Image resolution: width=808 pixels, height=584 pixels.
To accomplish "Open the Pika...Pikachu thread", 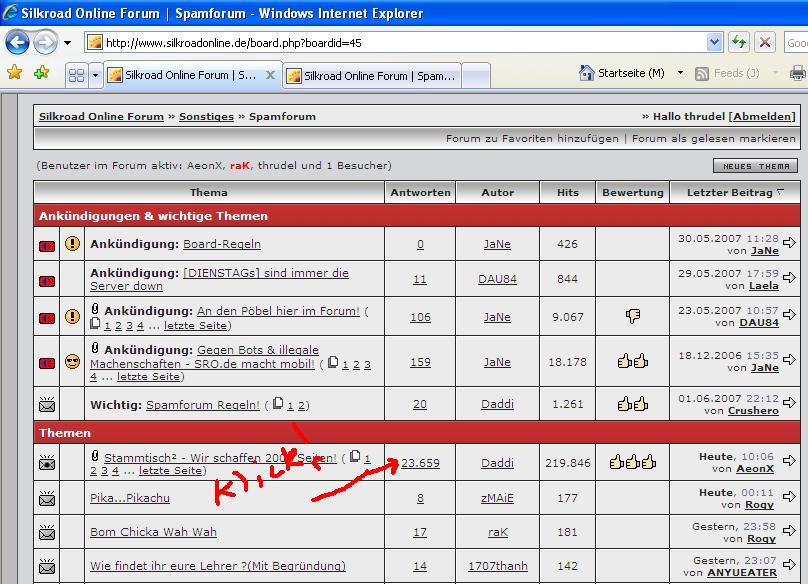I will 130,497.
